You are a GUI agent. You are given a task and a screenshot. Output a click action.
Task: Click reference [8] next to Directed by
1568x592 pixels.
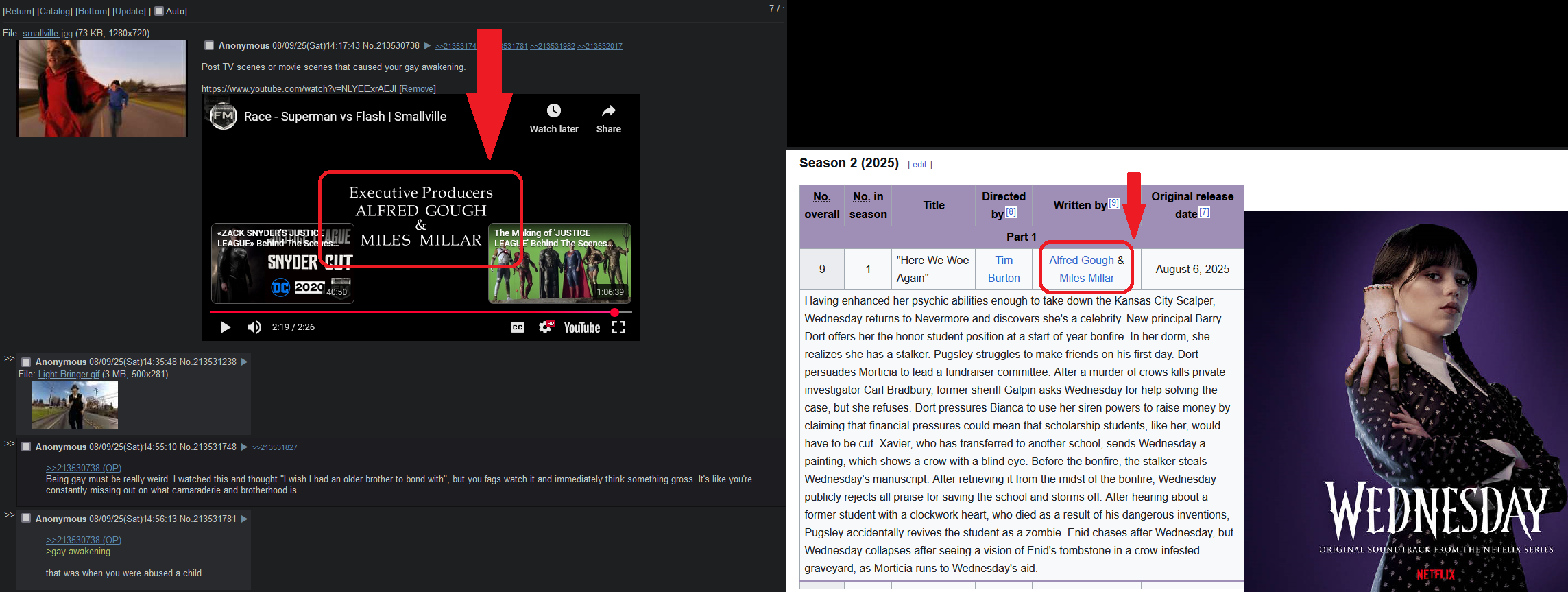[1011, 213]
